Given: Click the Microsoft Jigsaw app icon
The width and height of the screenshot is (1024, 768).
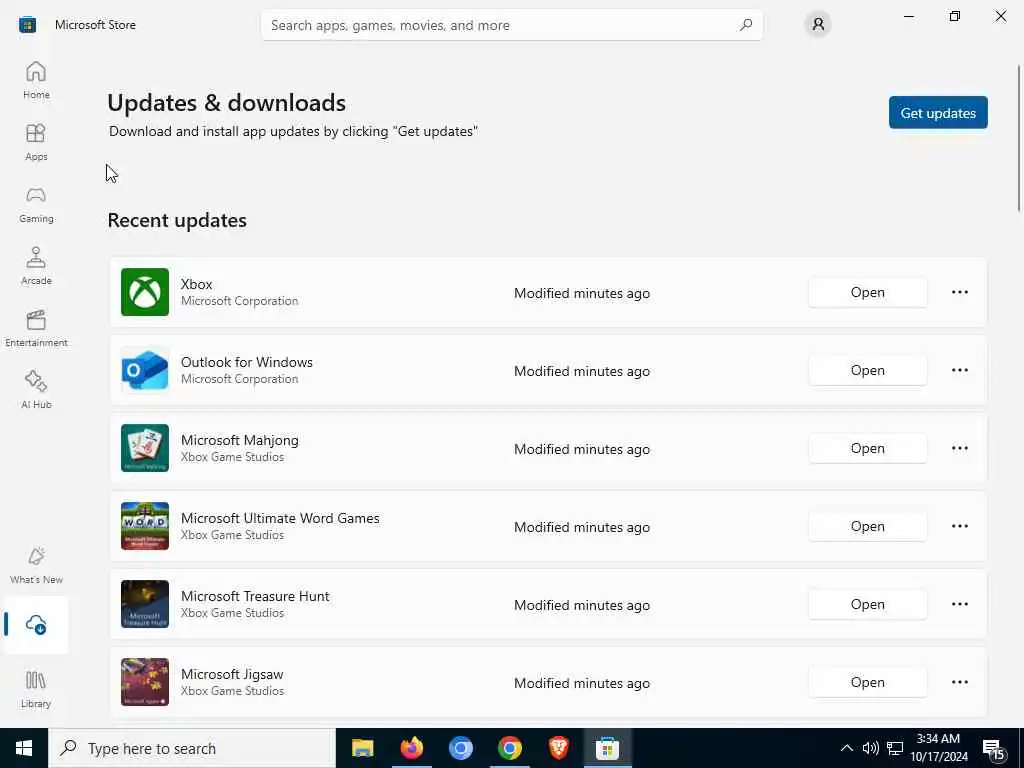Looking at the screenshot, I should (x=145, y=682).
